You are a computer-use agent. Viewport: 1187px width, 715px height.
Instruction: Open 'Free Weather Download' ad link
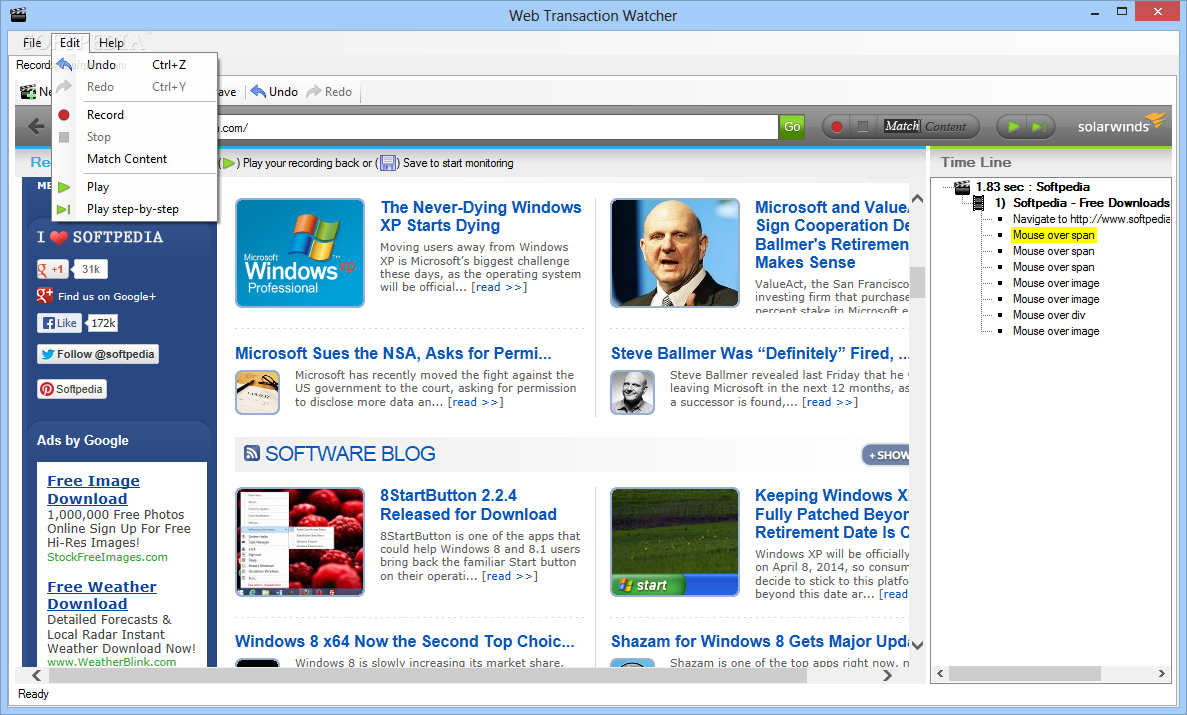101,595
